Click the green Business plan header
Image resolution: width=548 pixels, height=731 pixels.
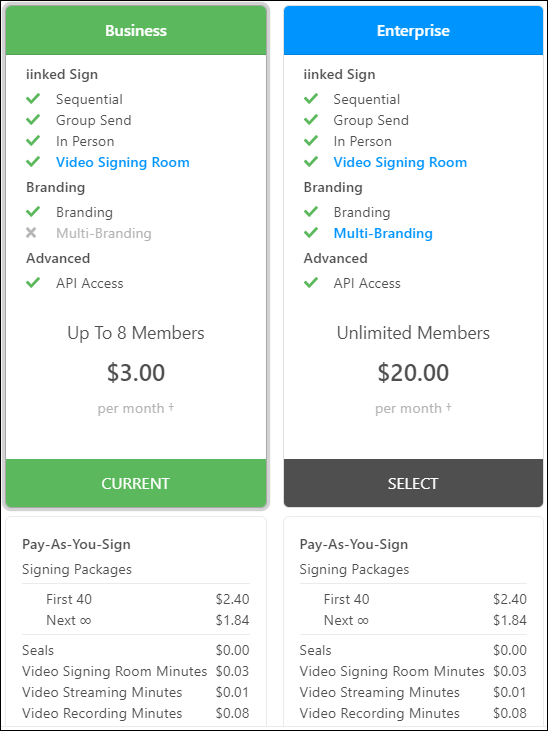136,30
